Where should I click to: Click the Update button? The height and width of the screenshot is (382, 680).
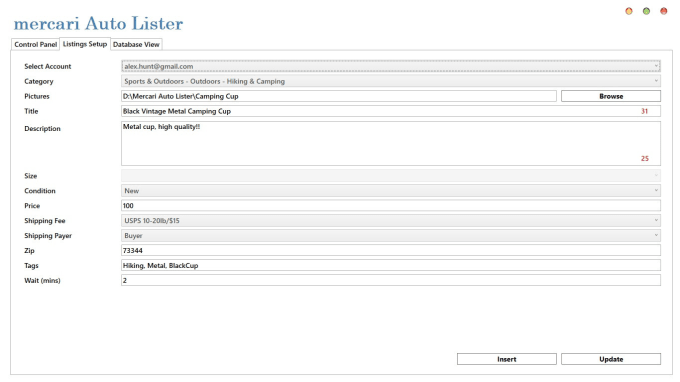[611, 359]
